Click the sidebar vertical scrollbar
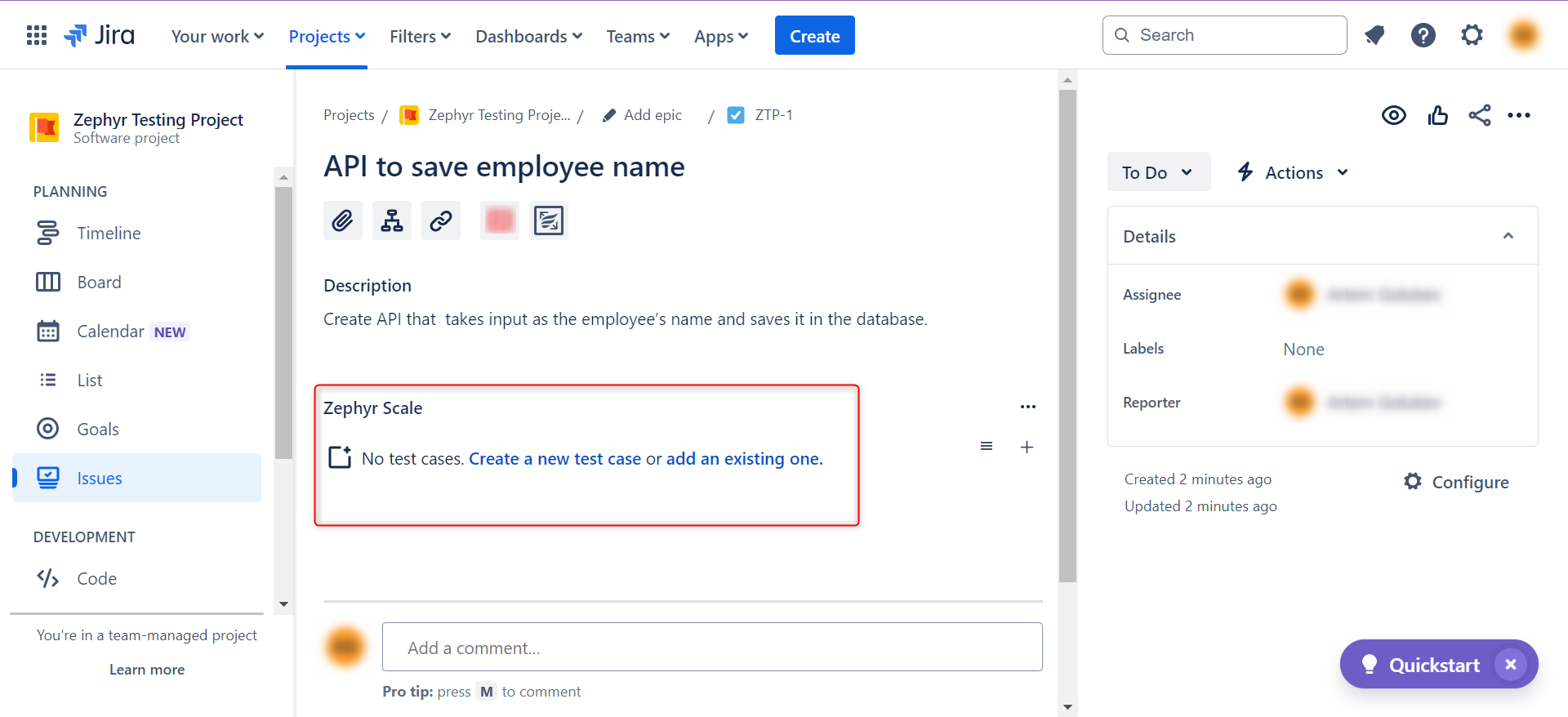Image resolution: width=1568 pixels, height=717 pixels. [x=283, y=323]
